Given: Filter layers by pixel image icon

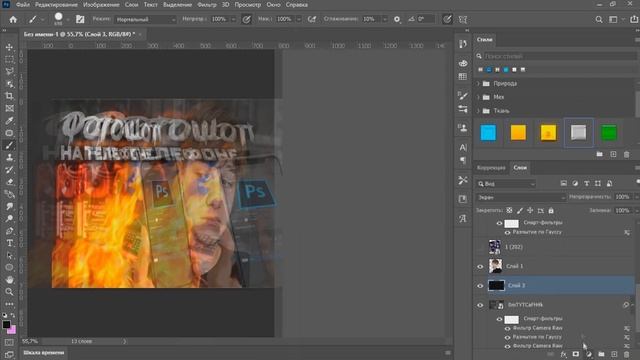Looking at the screenshot, I should 564,184.
